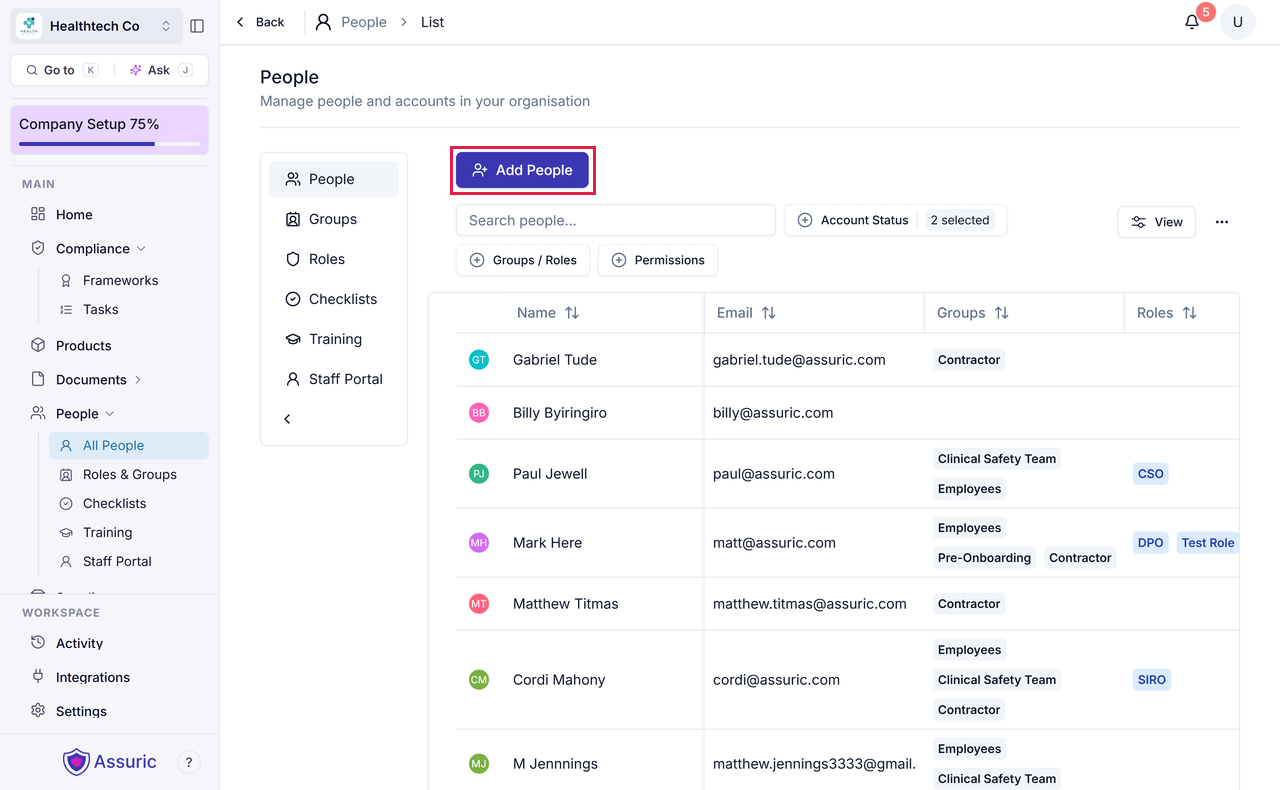Click Gabriel Tude's GT avatar

(x=479, y=360)
